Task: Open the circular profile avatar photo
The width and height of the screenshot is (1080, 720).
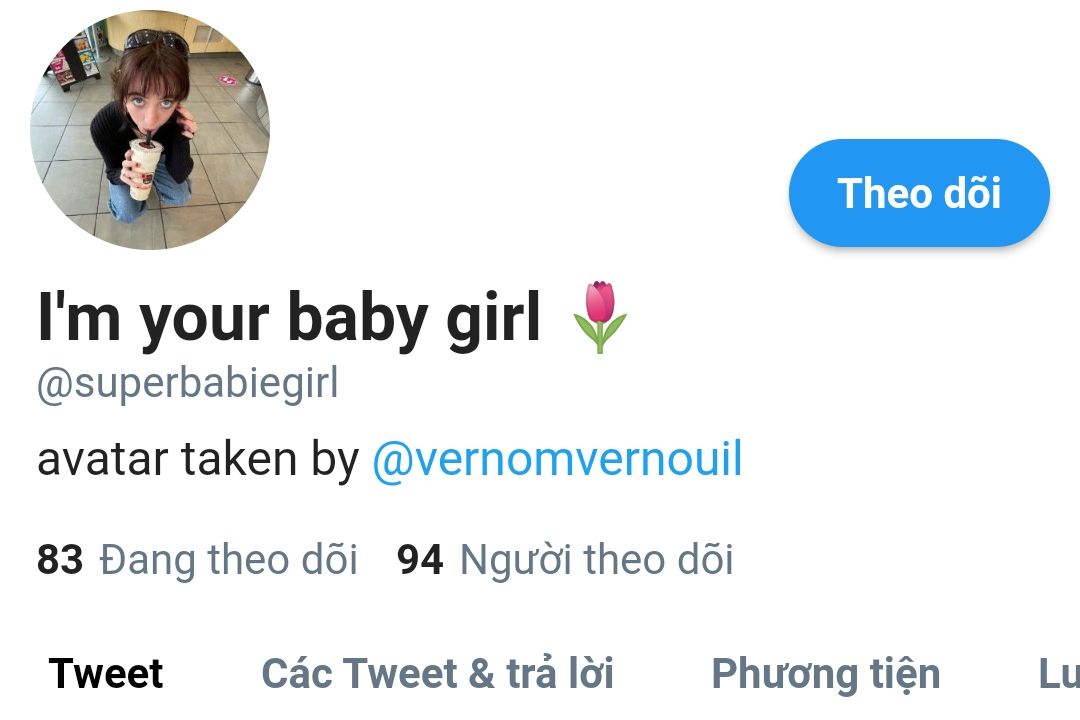Action: (150, 130)
